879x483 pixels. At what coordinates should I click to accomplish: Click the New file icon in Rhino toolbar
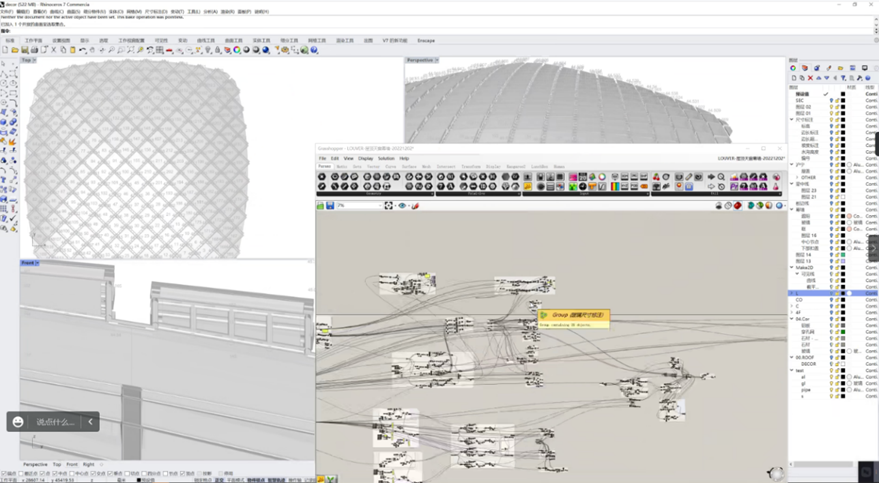tap(6, 49)
